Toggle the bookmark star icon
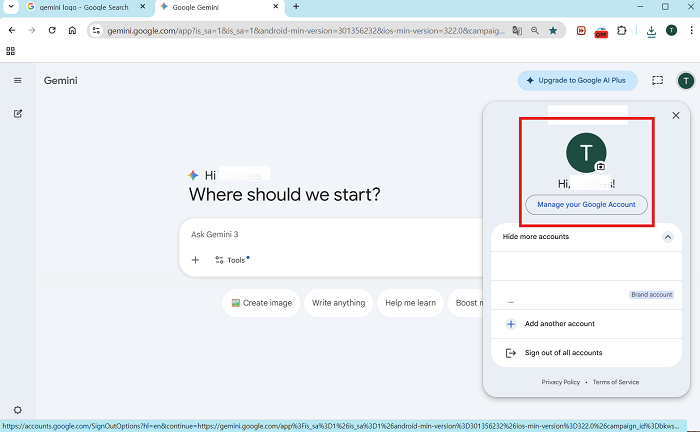This screenshot has height=432, width=700. (553, 30)
